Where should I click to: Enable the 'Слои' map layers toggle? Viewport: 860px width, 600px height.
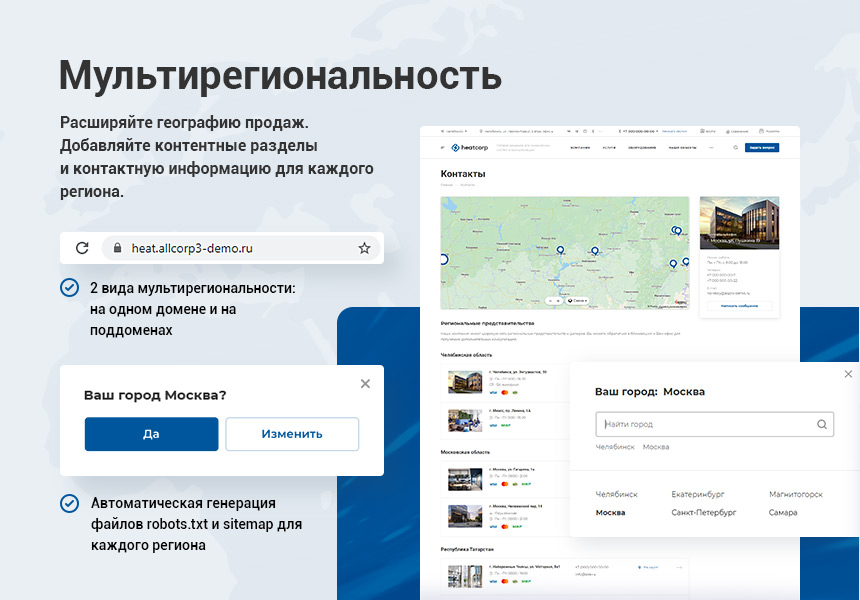(577, 298)
